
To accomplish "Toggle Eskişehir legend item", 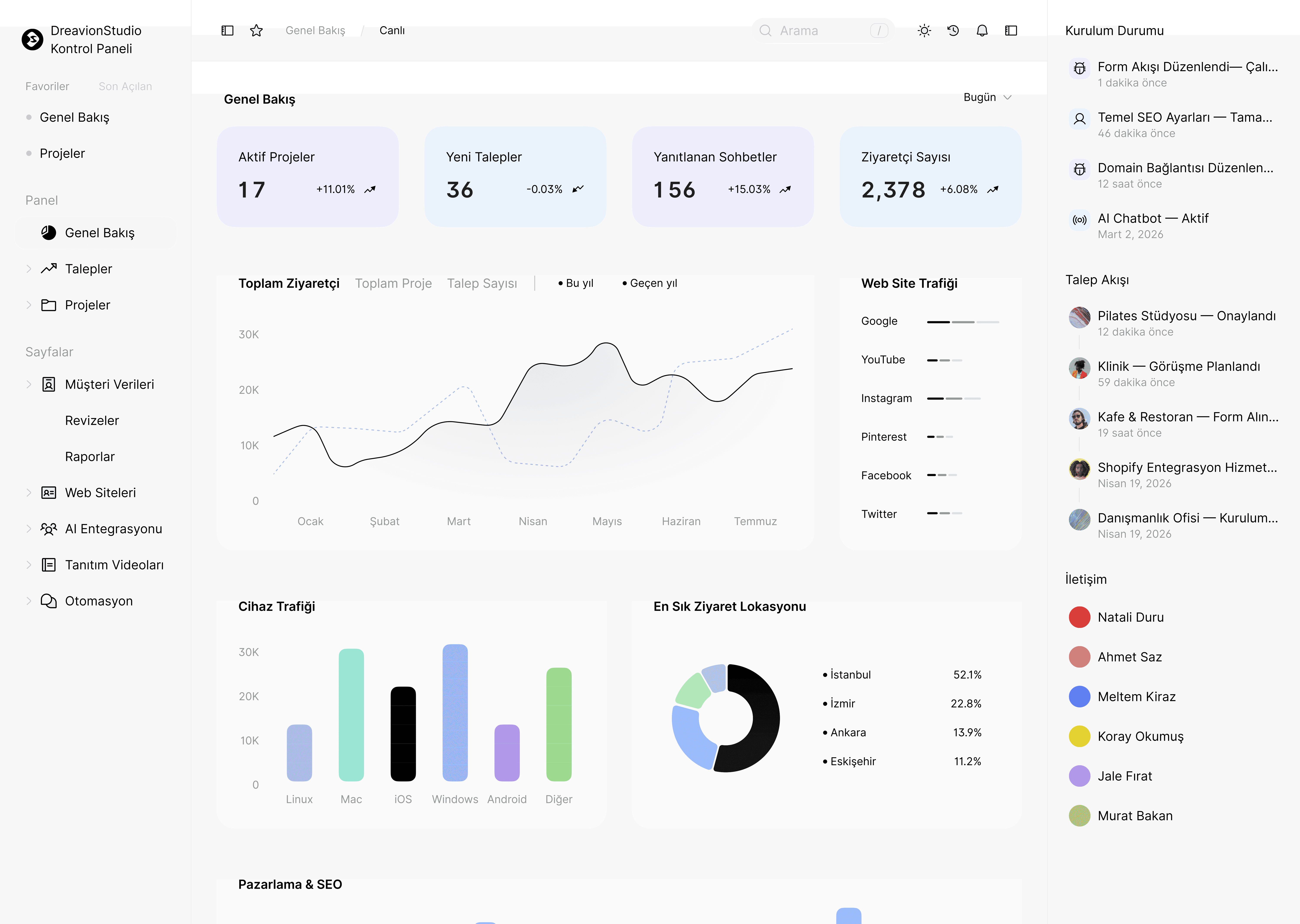I will (x=849, y=761).
